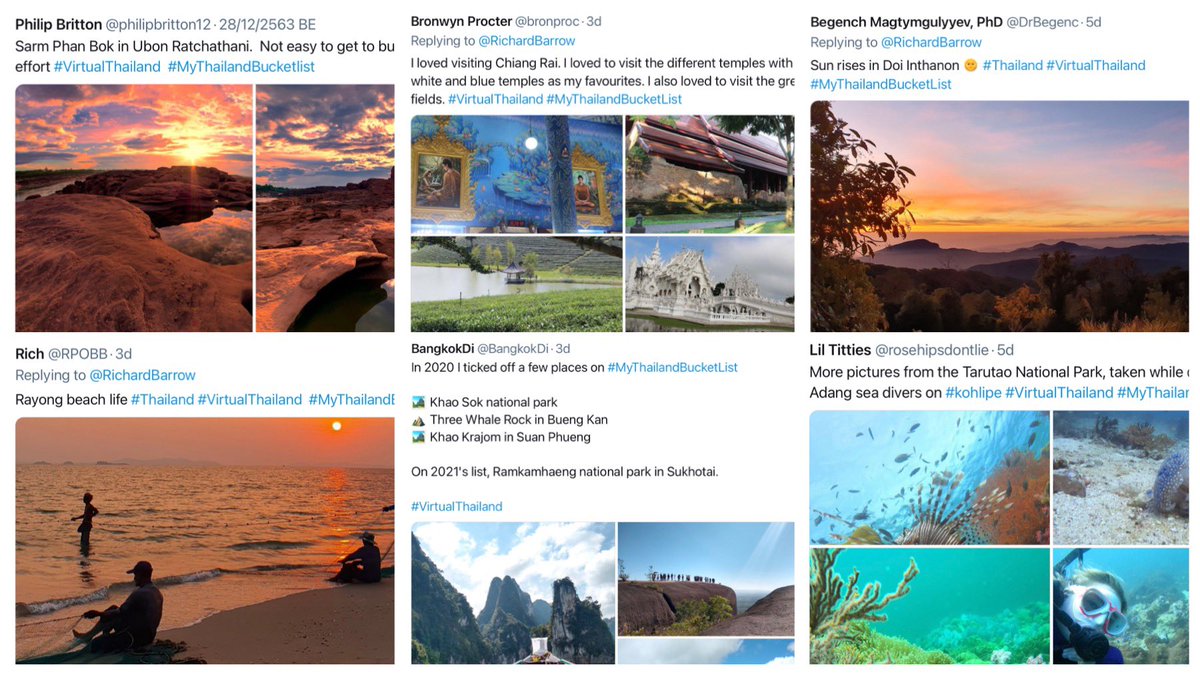The height and width of the screenshot is (675, 1200).
Task: Click the #kohlipe hashtag
Action: [x=973, y=393]
